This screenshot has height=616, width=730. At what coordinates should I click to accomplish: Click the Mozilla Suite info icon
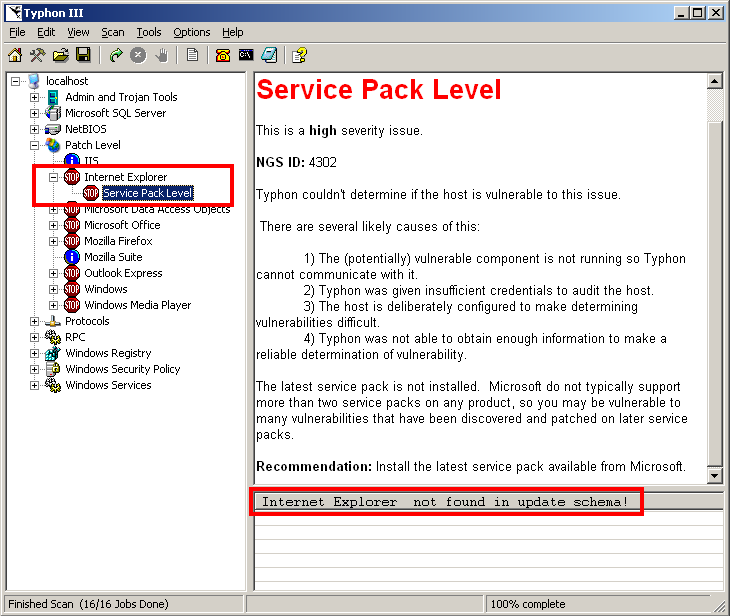(x=72, y=257)
